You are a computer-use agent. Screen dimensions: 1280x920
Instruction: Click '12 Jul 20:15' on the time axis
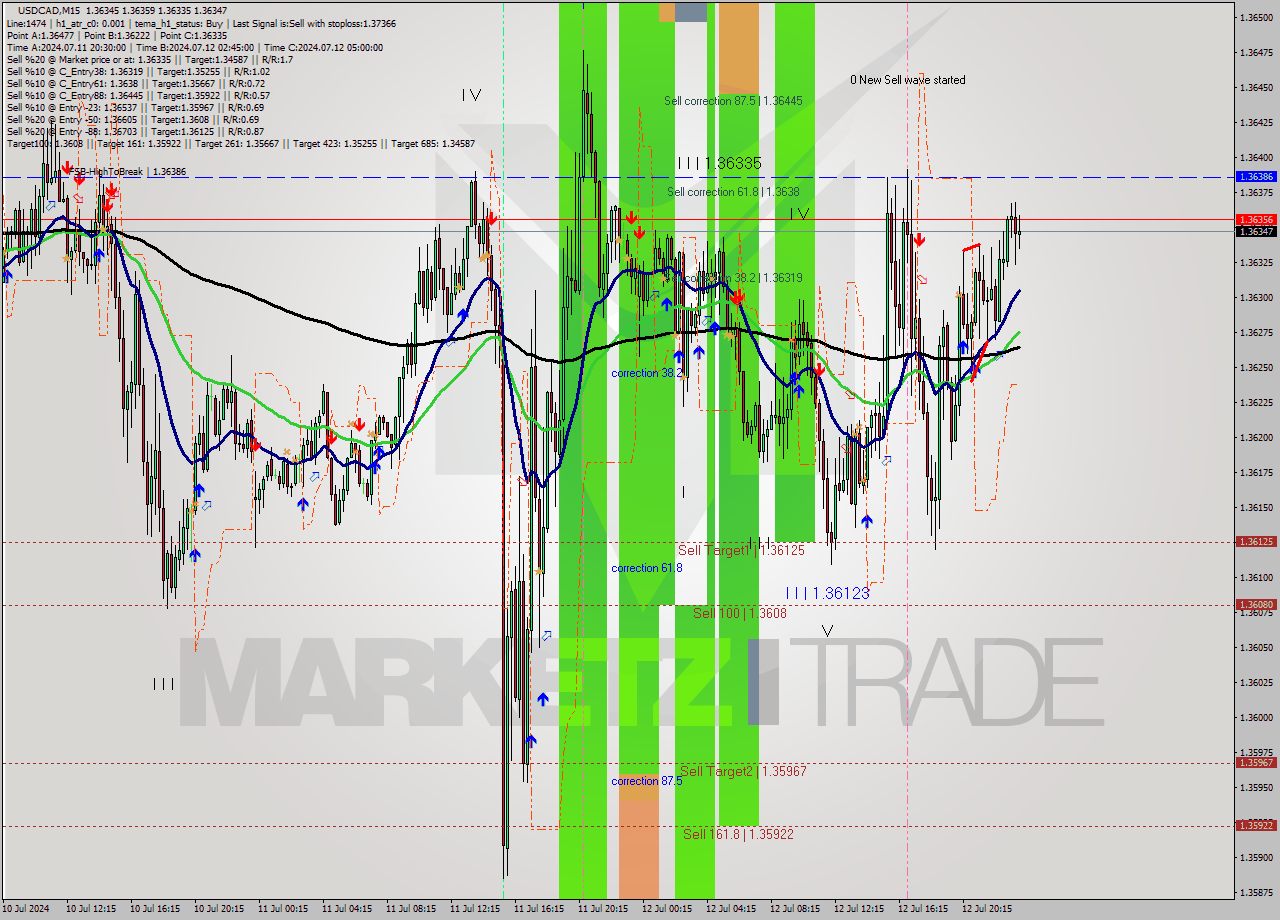coord(987,909)
